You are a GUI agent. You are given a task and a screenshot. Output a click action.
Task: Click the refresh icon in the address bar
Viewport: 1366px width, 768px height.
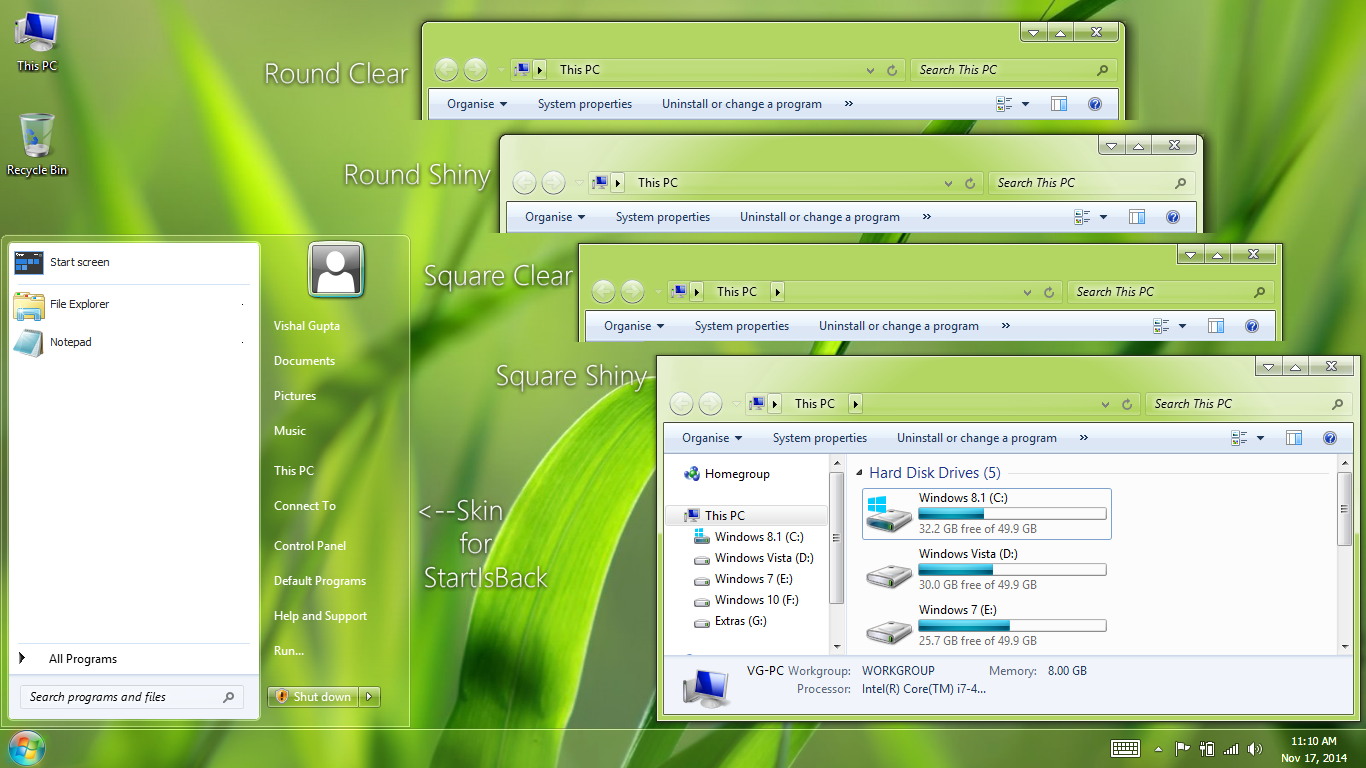point(1125,404)
